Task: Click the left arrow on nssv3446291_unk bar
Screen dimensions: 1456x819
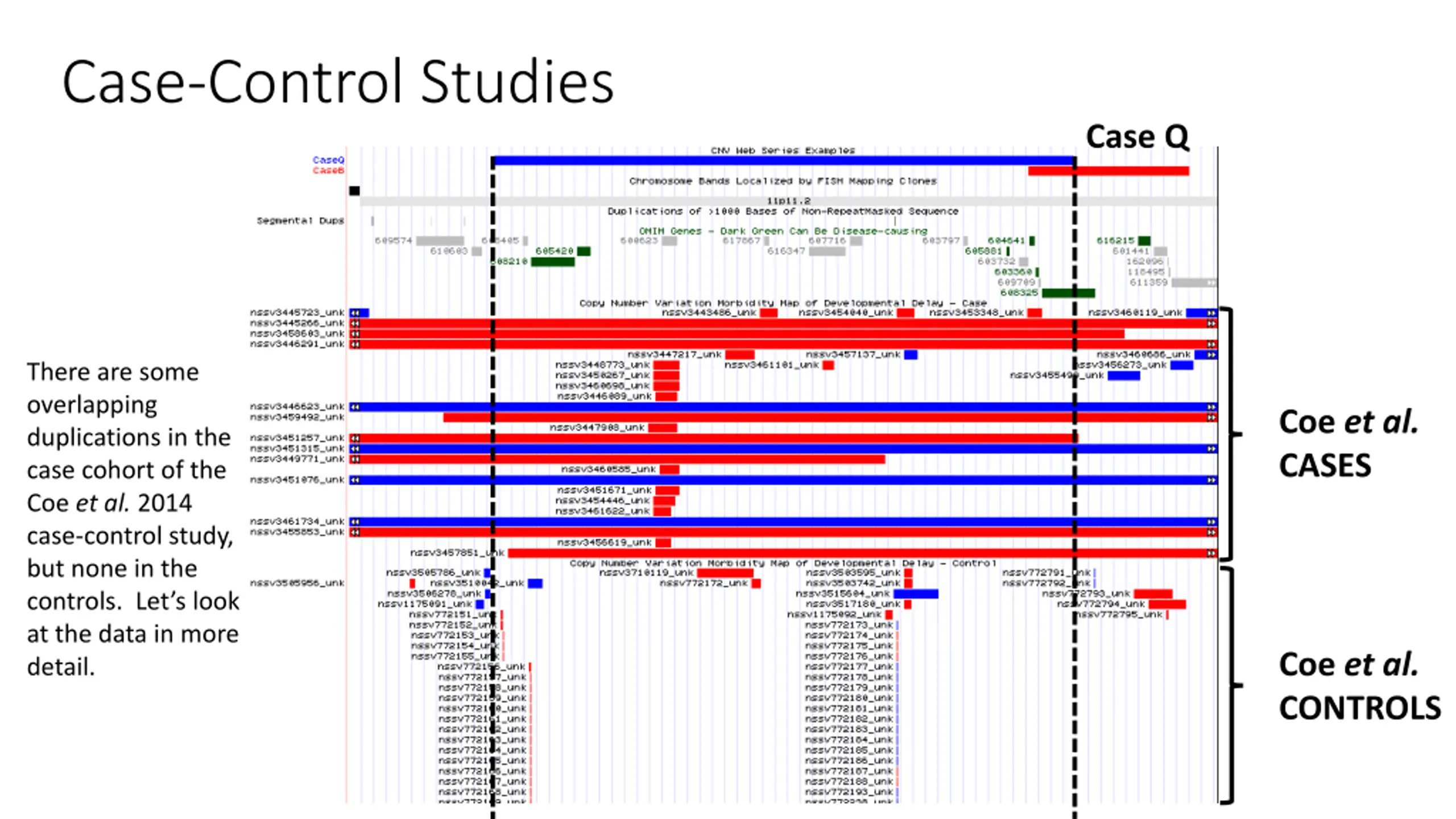Action: [x=354, y=344]
